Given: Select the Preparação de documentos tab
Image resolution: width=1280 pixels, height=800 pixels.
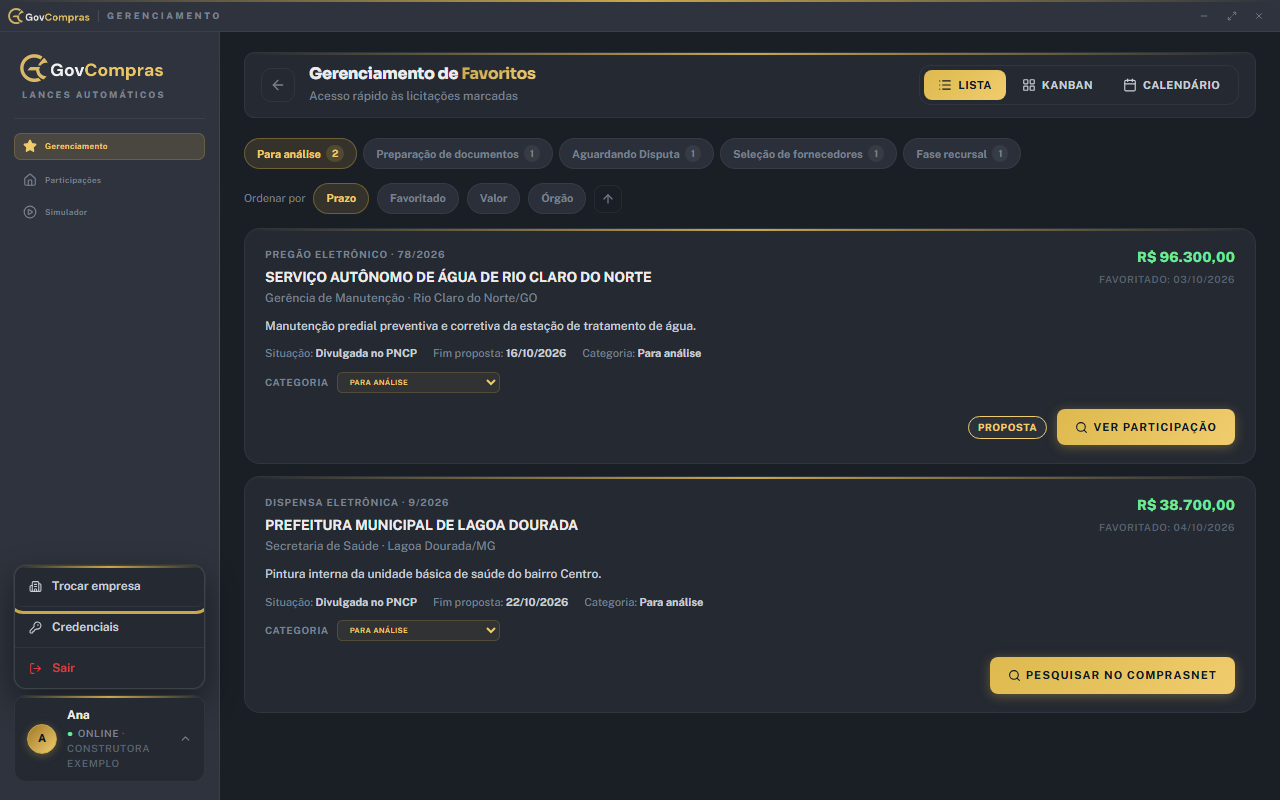Looking at the screenshot, I should coord(458,154).
